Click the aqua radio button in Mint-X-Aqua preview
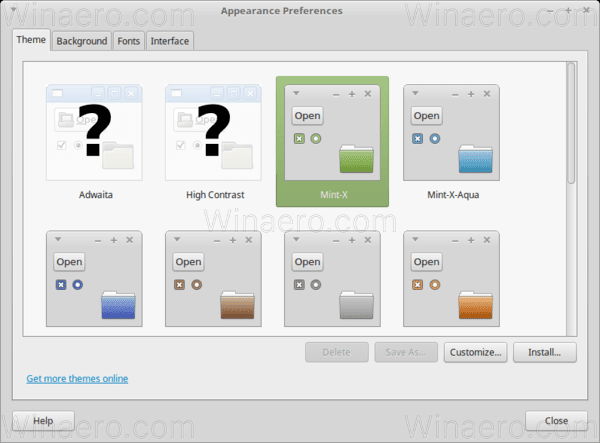The width and height of the screenshot is (600, 443). point(435,138)
